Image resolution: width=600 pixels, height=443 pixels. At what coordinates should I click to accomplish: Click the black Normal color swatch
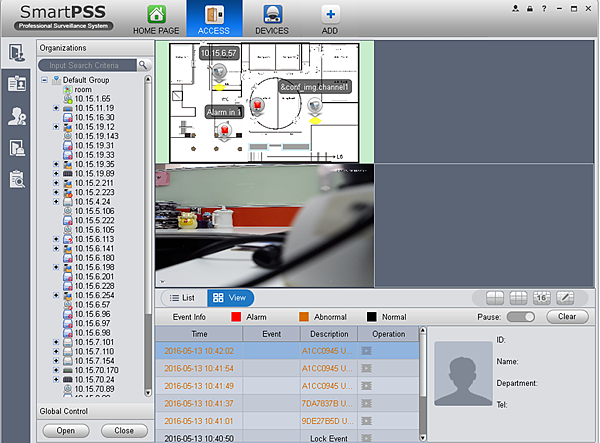click(372, 317)
